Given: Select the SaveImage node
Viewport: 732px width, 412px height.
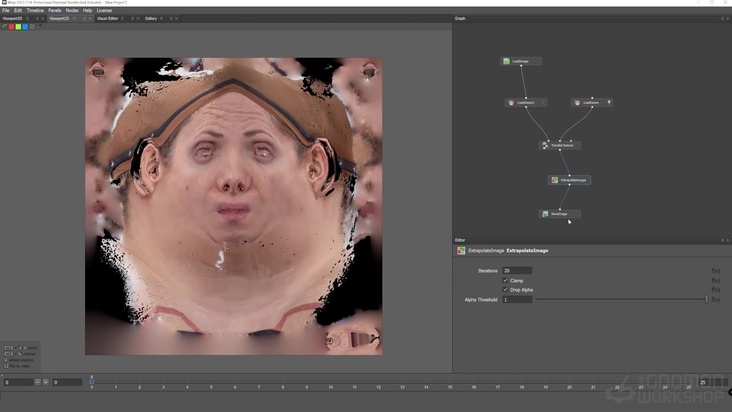Looking at the screenshot, I should [560, 214].
